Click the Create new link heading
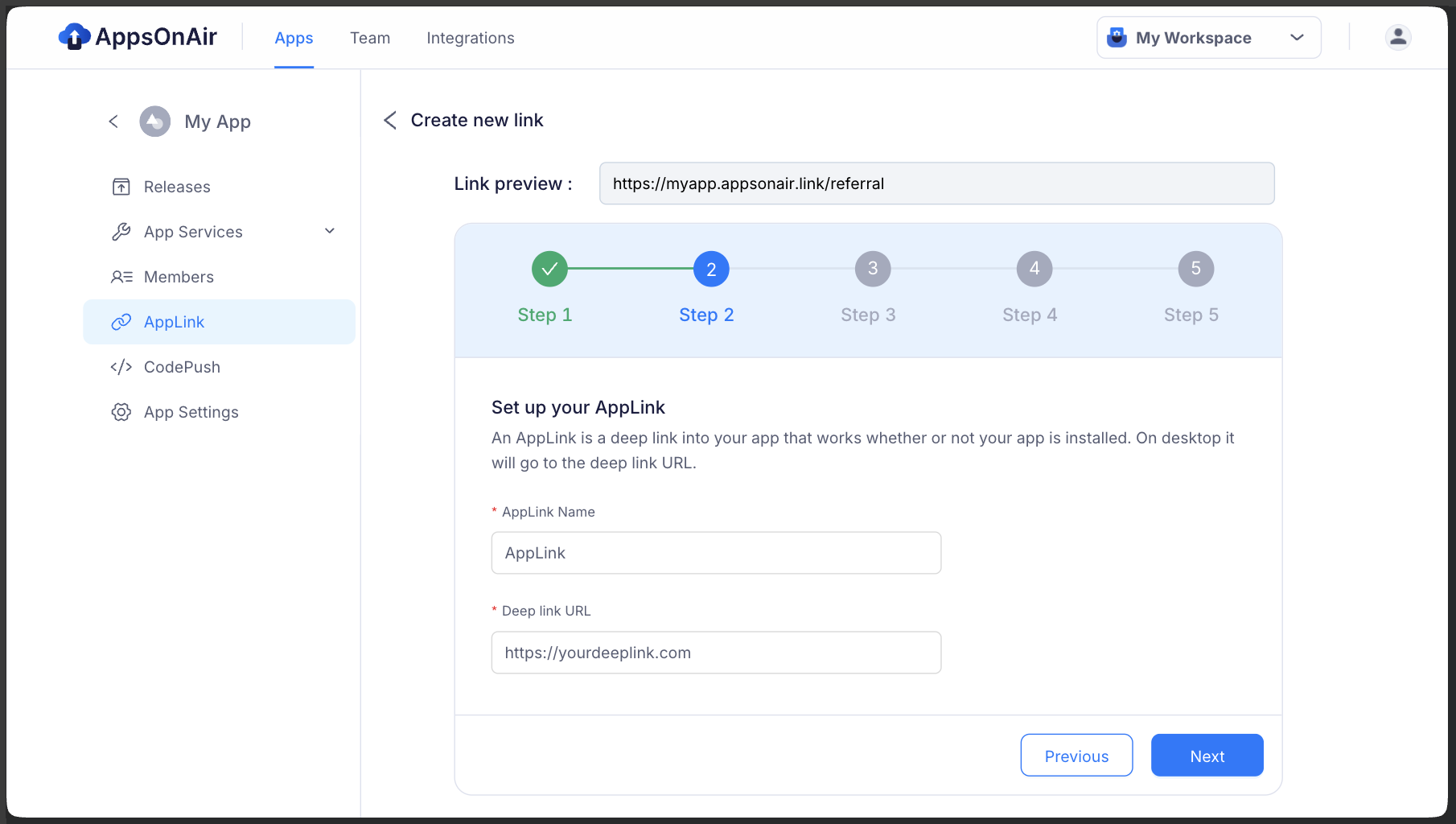 click(x=477, y=120)
